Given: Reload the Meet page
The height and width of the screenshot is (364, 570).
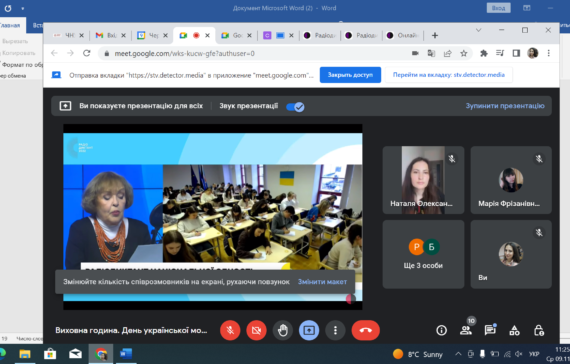Looking at the screenshot, I should (87, 53).
